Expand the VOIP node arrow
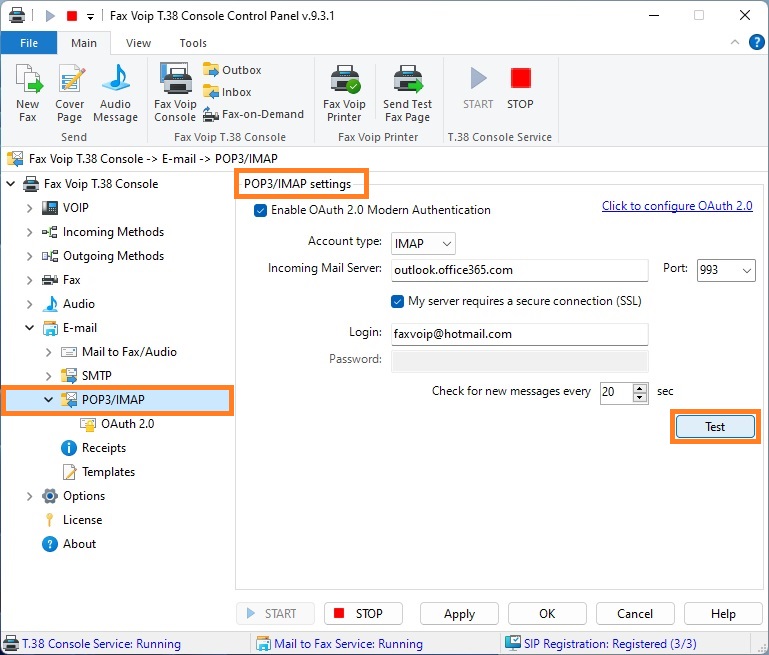769x655 pixels. pos(29,208)
